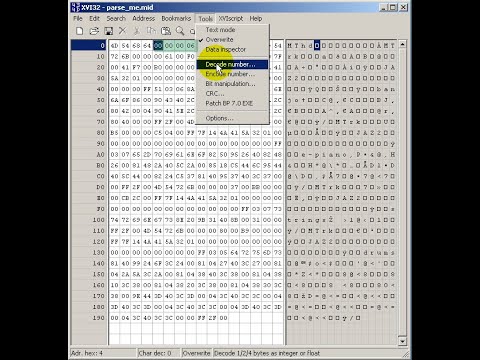Select hex byte 2D in row A0

tap(147, 154)
